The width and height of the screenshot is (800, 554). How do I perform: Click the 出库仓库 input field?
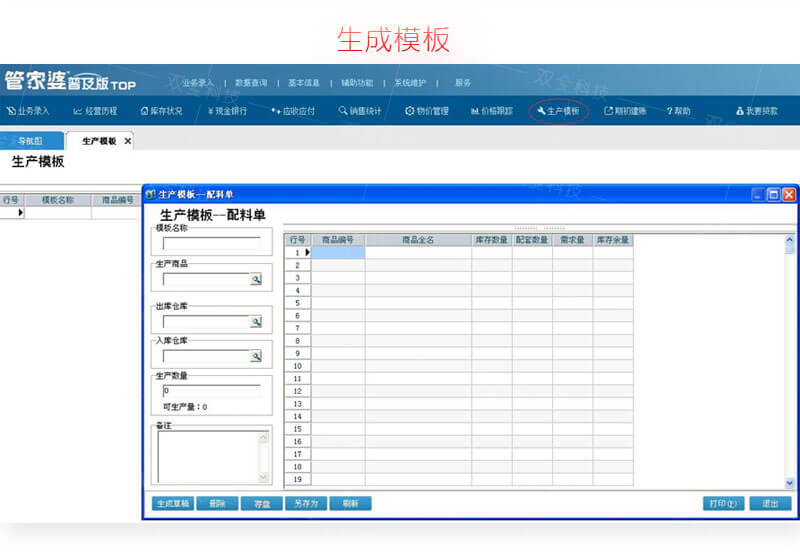click(x=206, y=321)
